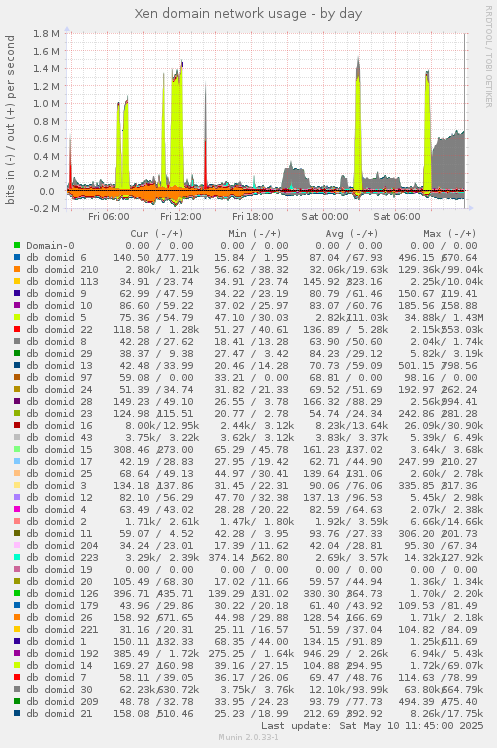This screenshot has width=497, height=748.
Task: Click the db domid 8 legend label
Action: click(56, 342)
